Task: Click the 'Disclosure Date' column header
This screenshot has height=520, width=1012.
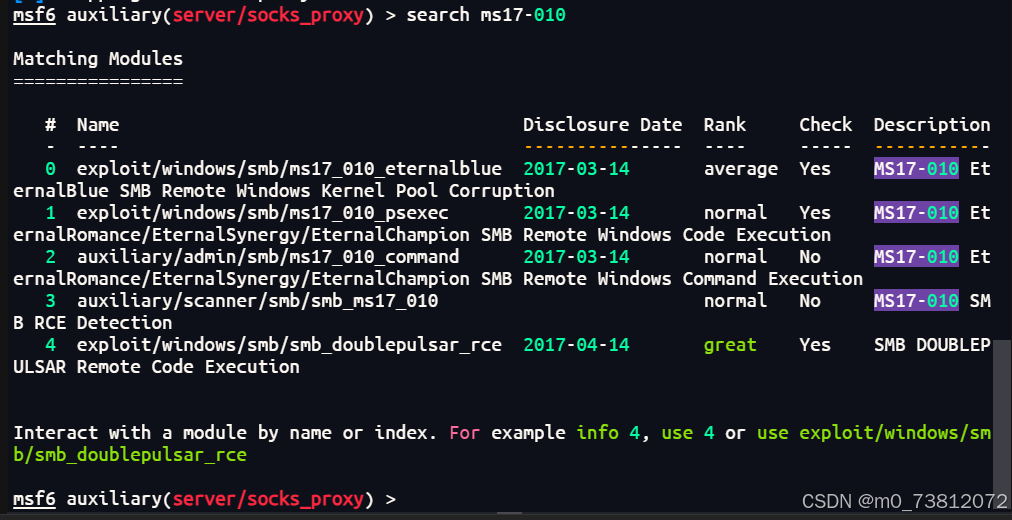Action: pos(602,125)
